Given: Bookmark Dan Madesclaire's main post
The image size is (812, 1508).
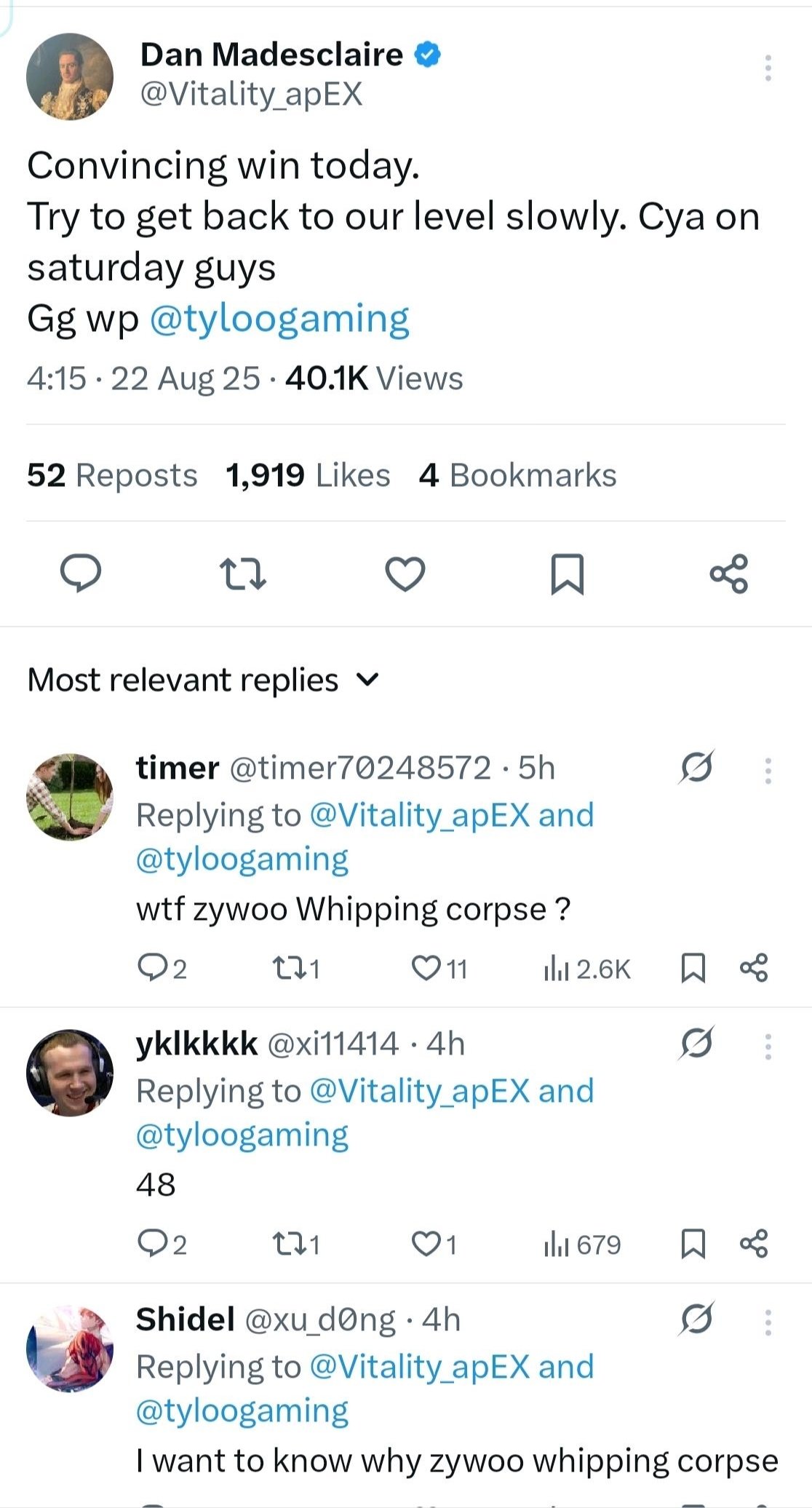Looking at the screenshot, I should point(567,574).
